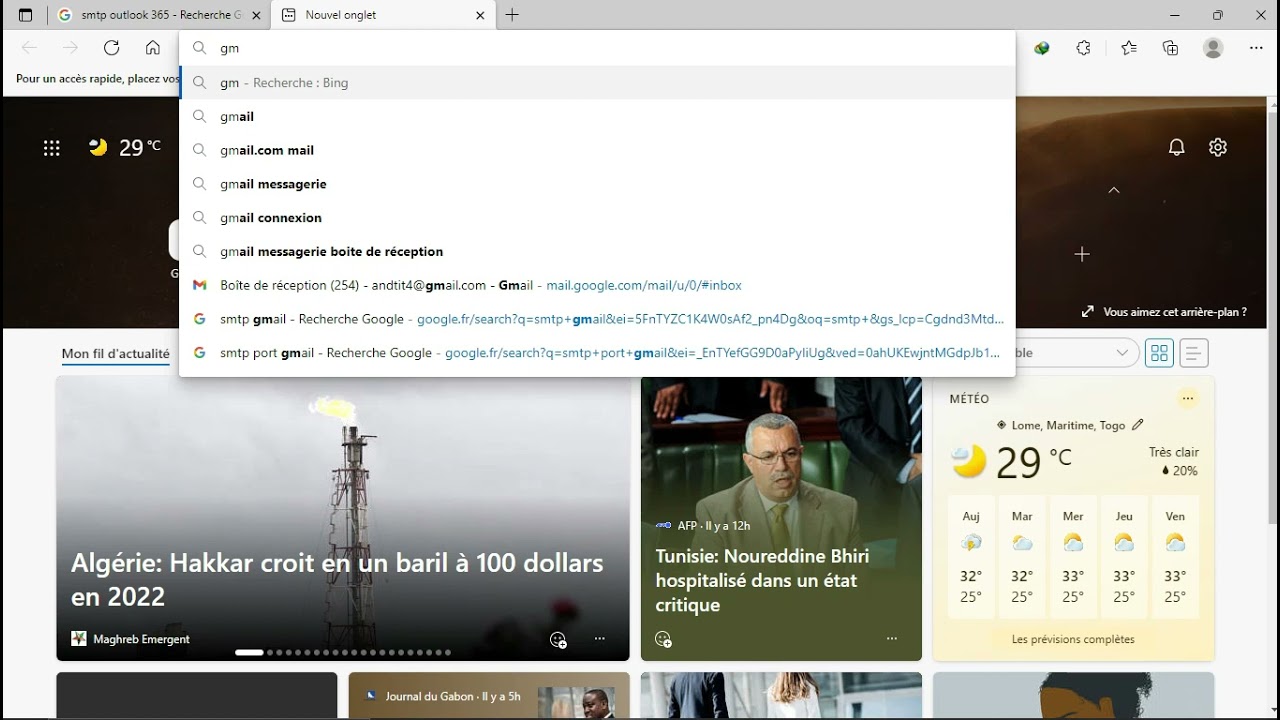Image resolution: width=1280 pixels, height=720 pixels.
Task: Open the apps grid launcher icon
Action: (x=52, y=148)
